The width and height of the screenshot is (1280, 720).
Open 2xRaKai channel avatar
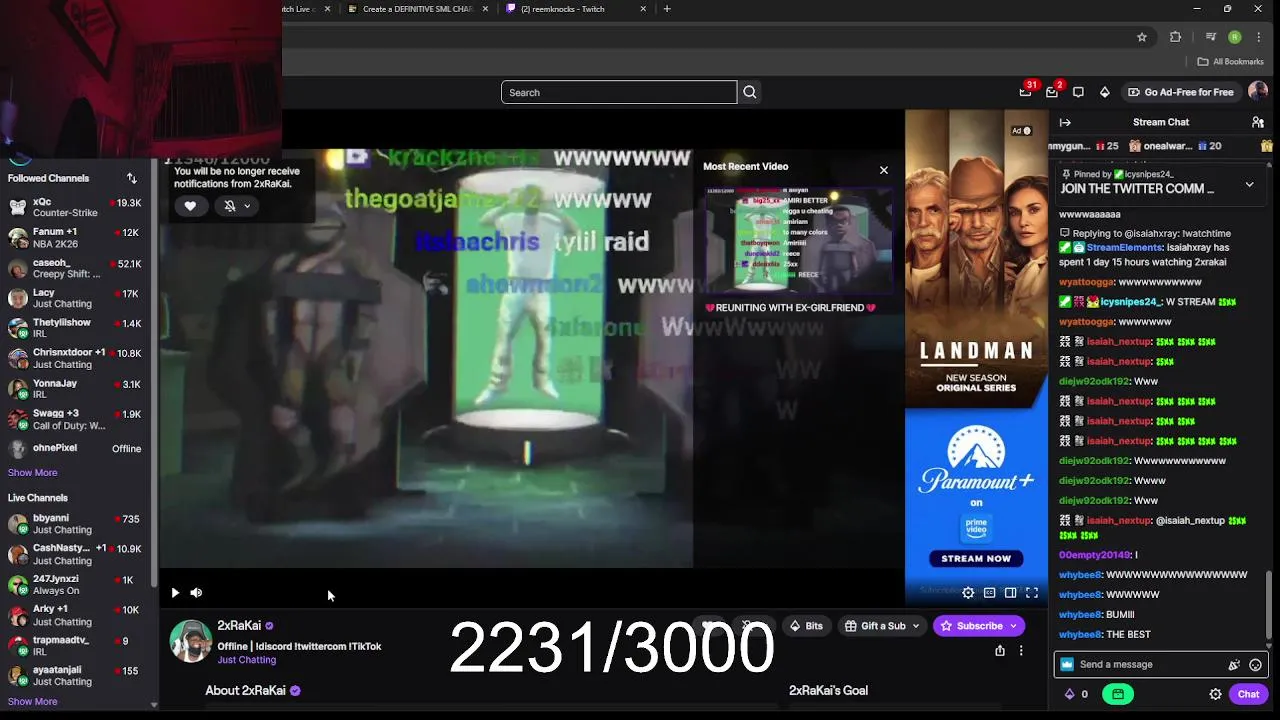[190, 641]
